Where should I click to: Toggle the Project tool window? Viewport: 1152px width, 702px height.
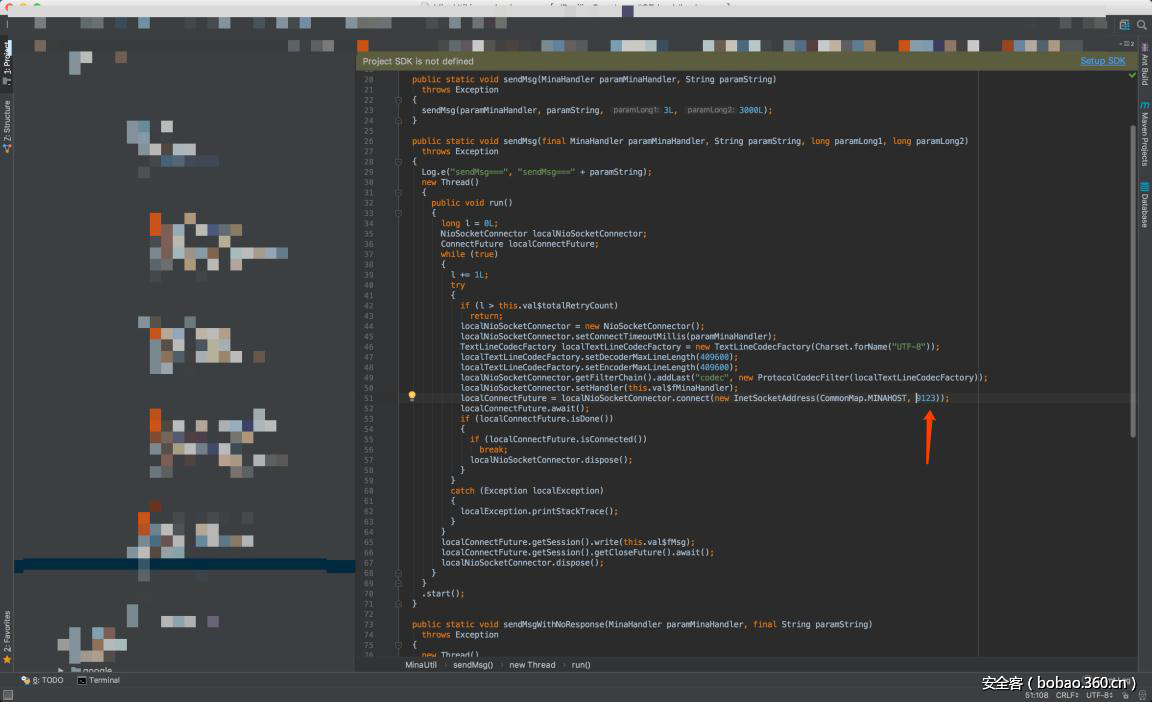7,61
